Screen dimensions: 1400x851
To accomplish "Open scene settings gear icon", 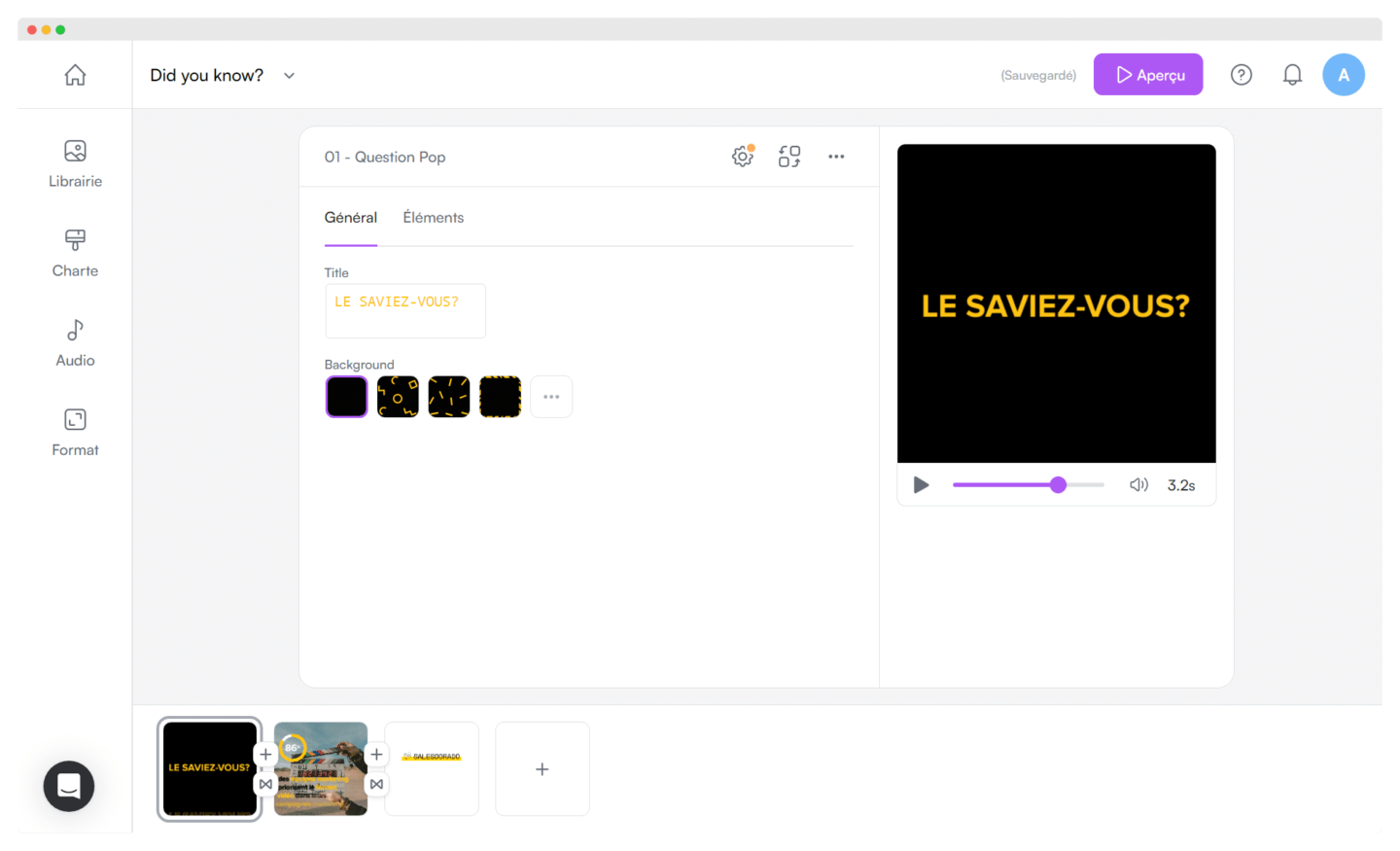I will coord(743,156).
